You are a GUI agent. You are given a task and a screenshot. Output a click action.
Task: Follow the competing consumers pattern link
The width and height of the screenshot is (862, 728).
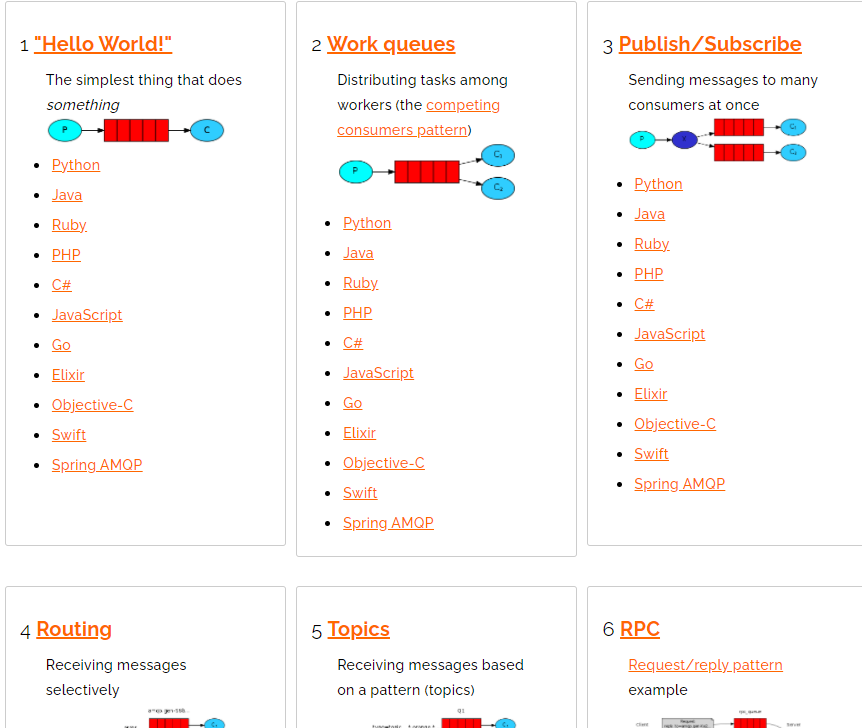(418, 117)
